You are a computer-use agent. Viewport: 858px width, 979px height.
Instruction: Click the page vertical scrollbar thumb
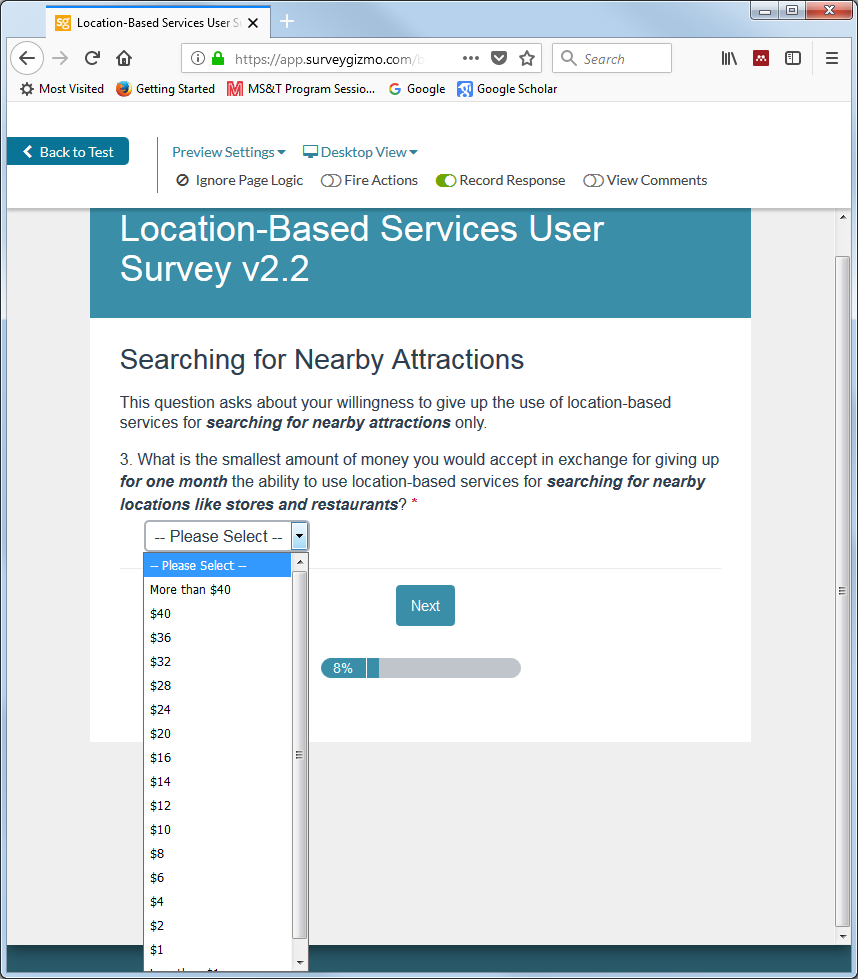click(843, 591)
